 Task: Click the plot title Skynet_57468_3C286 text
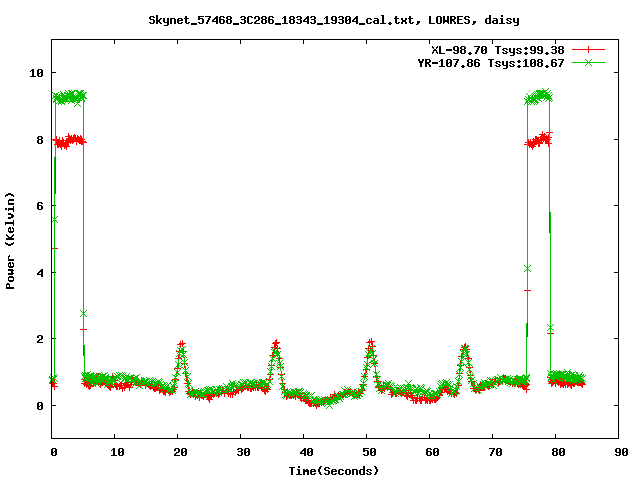pyautogui.click(x=333, y=20)
